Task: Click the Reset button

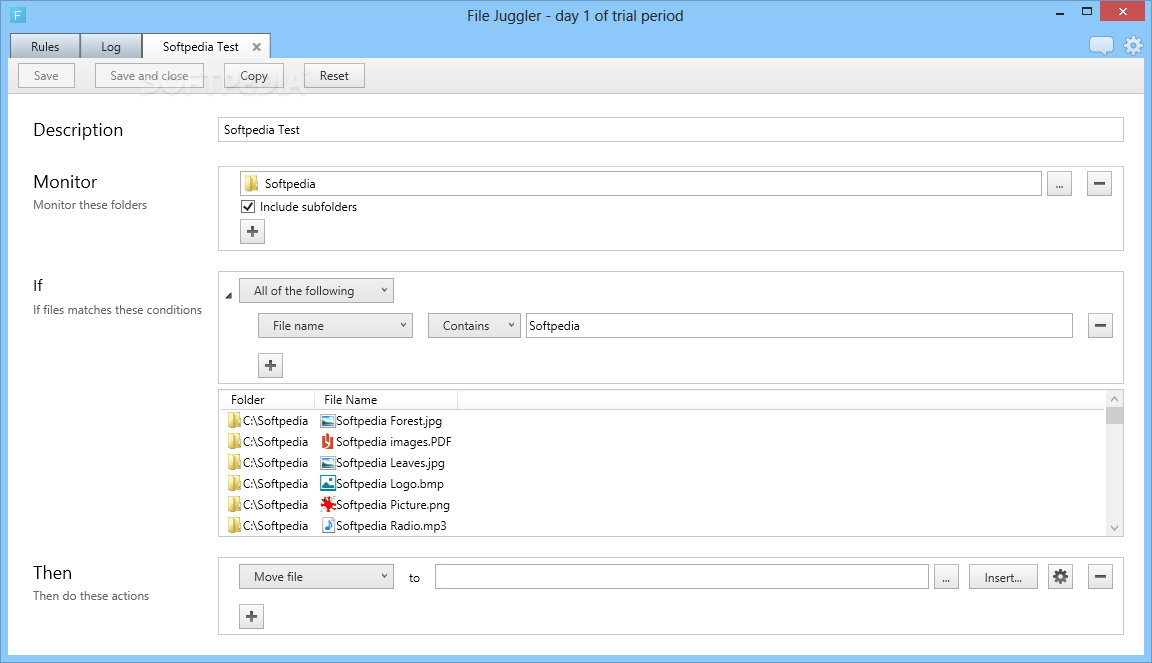Action: tap(334, 76)
